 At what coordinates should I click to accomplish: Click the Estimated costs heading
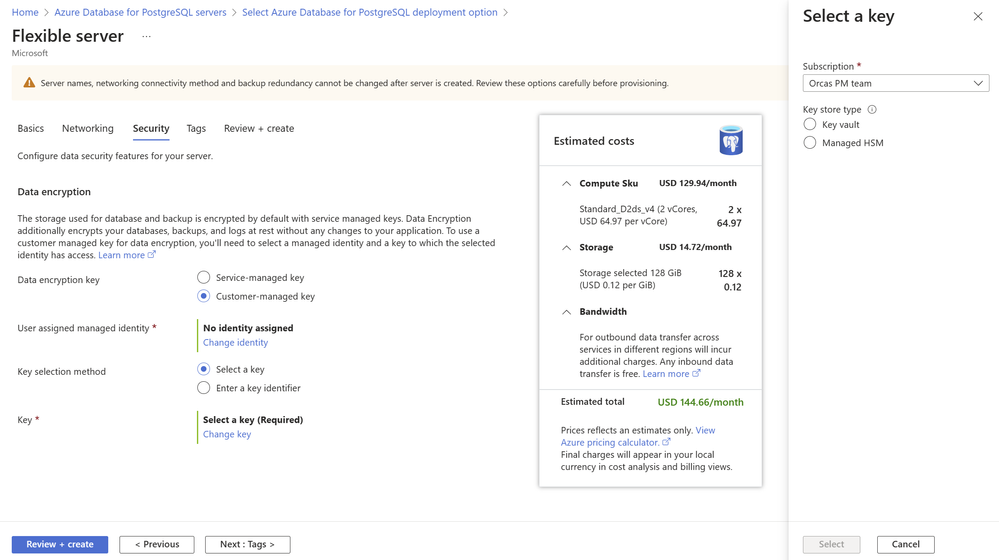(x=594, y=141)
